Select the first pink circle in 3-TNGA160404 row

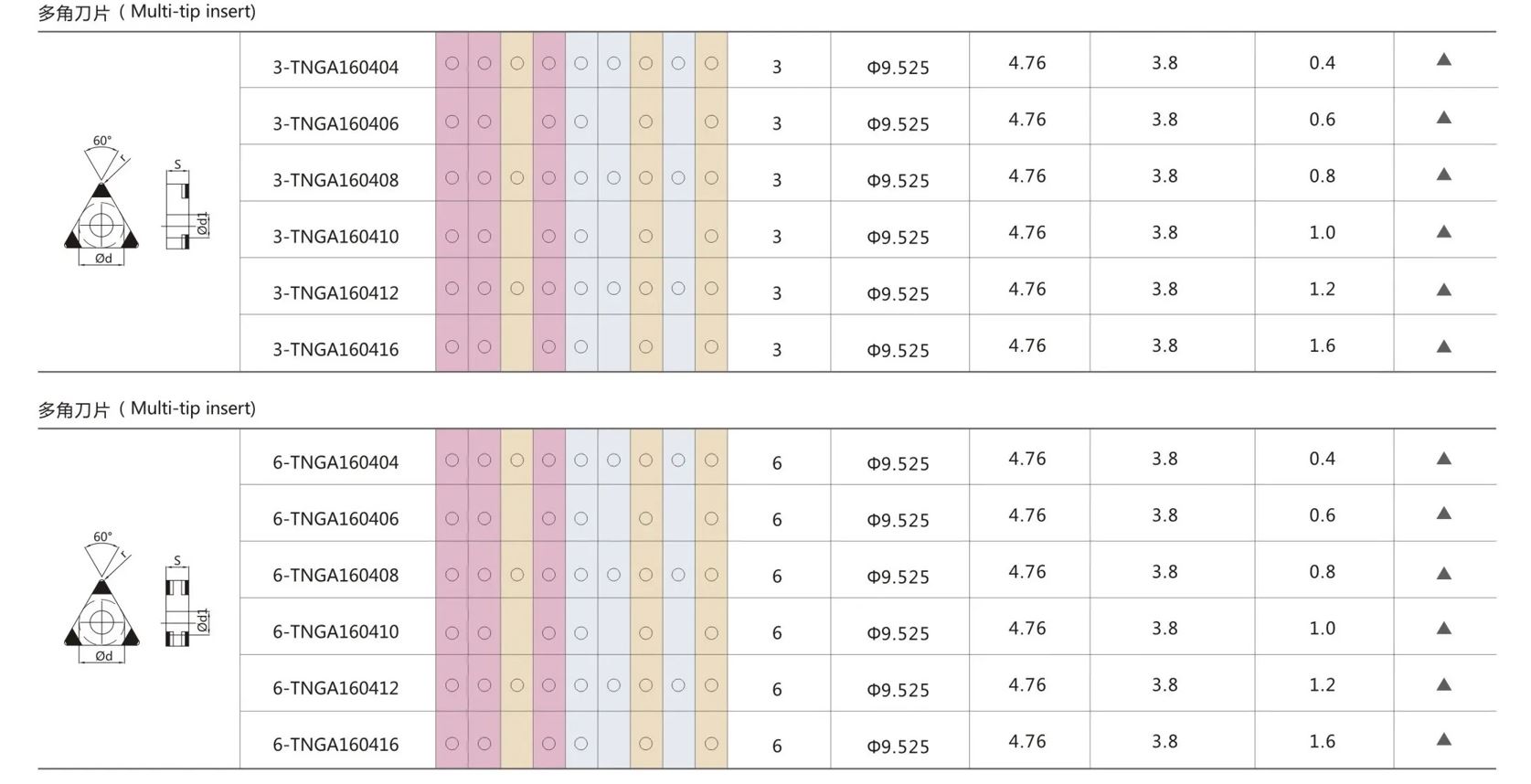(452, 63)
